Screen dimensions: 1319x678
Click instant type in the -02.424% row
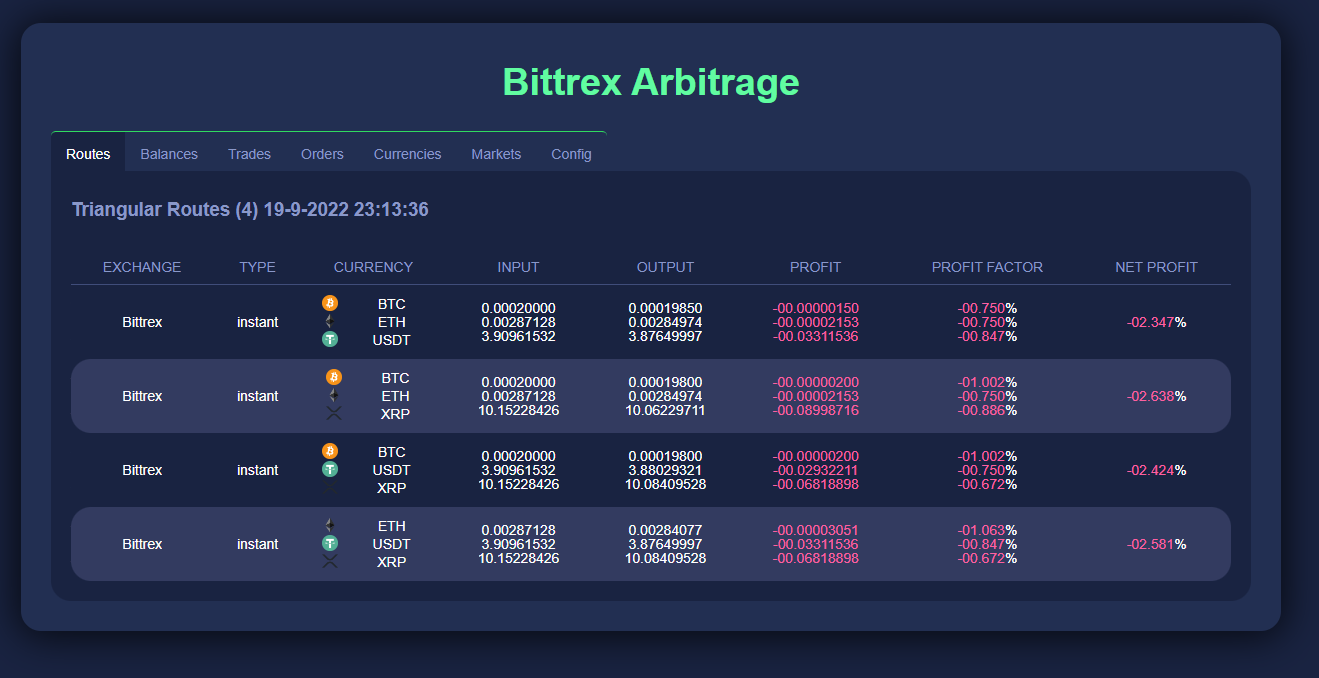click(257, 470)
